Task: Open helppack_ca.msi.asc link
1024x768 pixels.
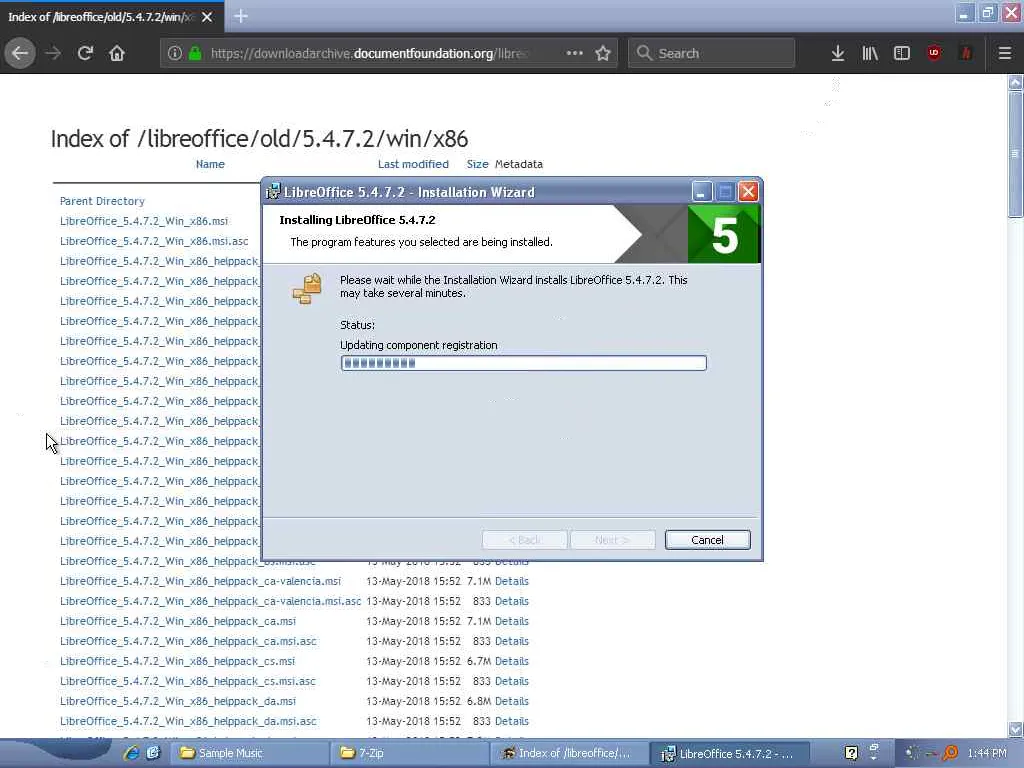Action: (x=188, y=641)
